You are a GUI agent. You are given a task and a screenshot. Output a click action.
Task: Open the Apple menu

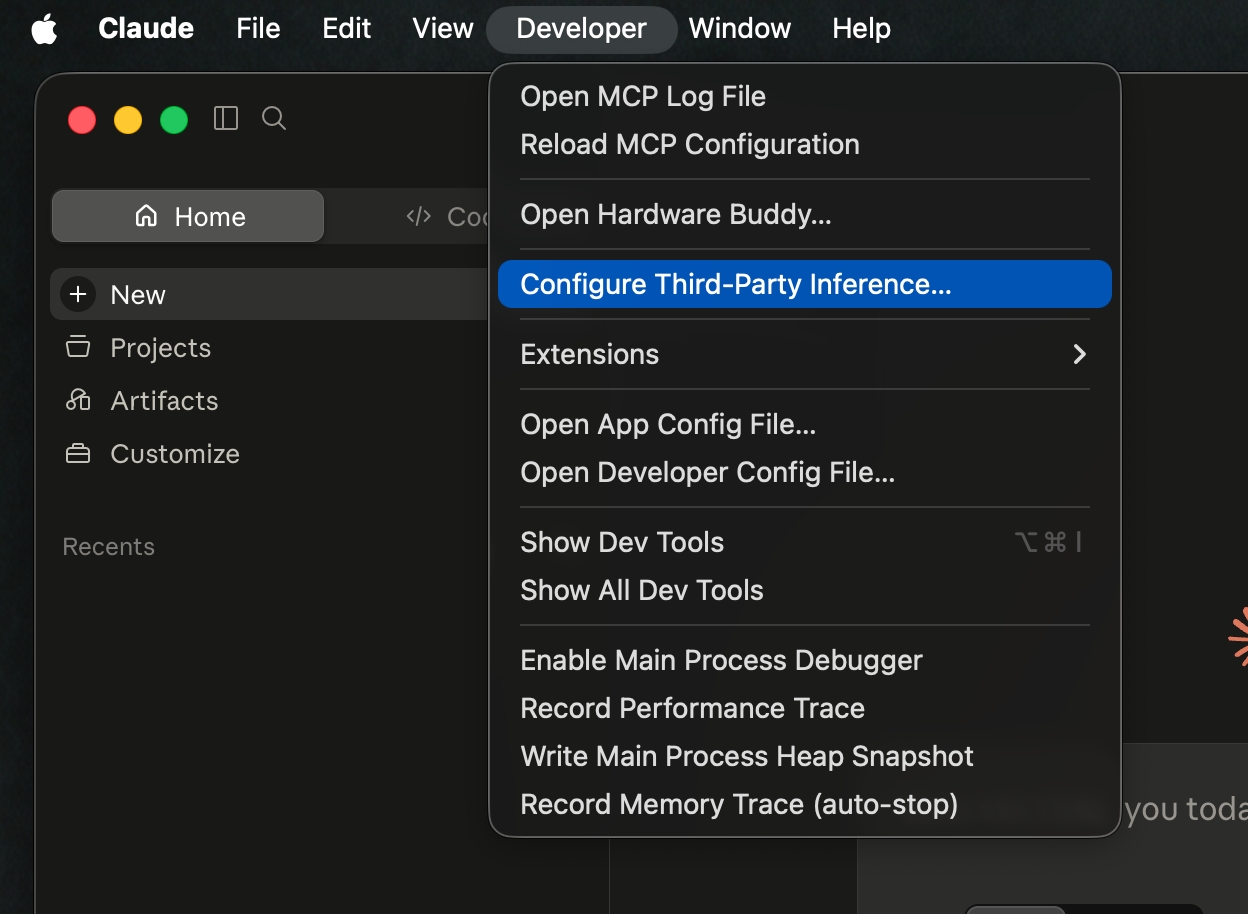[x=44, y=29]
